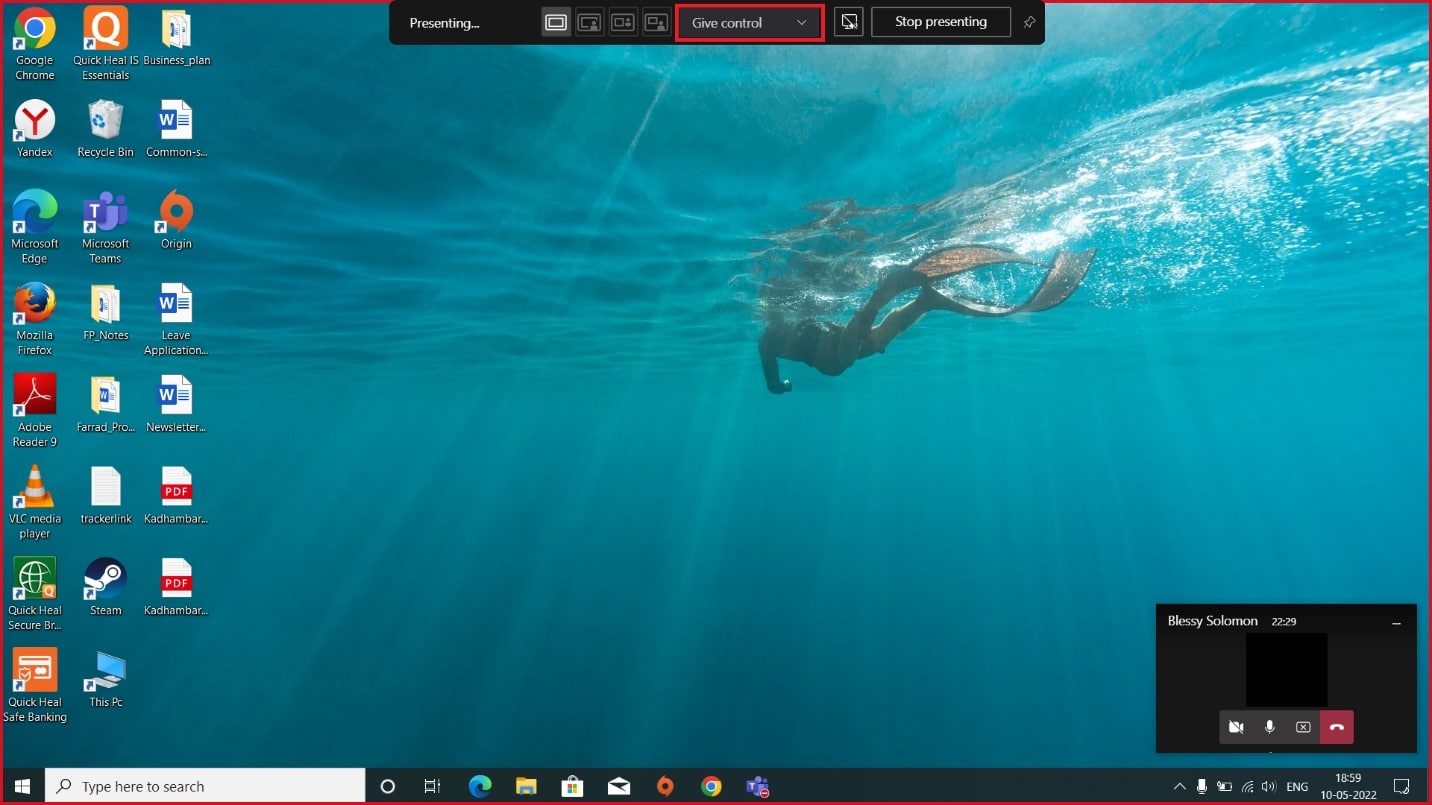Toggle the camera in the call window
Viewport: 1432px width, 805px height.
(1236, 727)
